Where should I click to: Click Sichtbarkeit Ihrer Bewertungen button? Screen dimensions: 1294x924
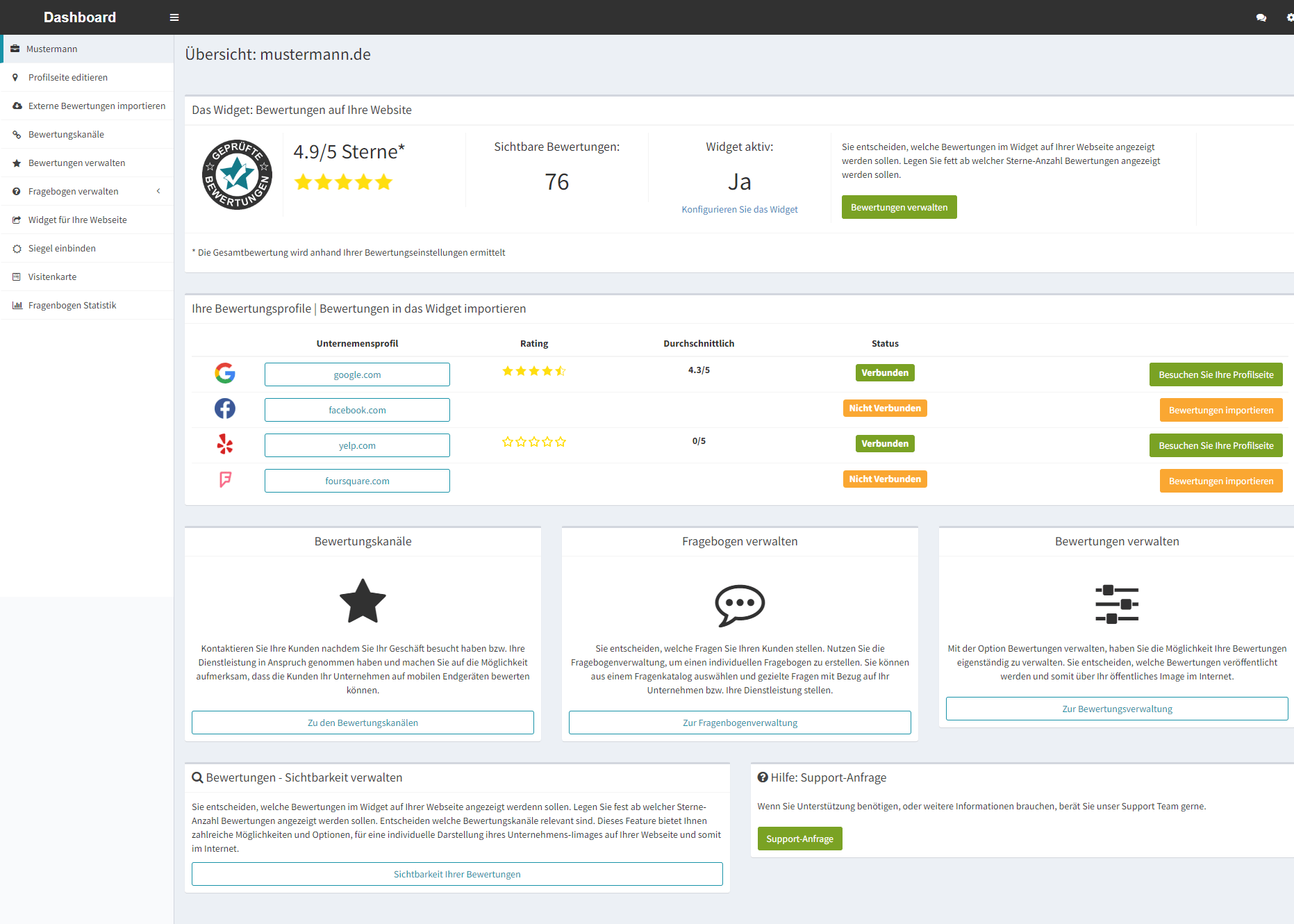[x=457, y=874]
